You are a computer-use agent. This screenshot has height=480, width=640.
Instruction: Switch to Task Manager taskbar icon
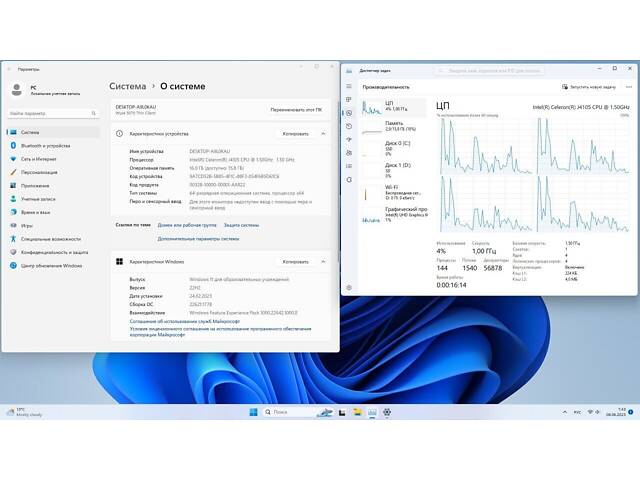[372, 412]
